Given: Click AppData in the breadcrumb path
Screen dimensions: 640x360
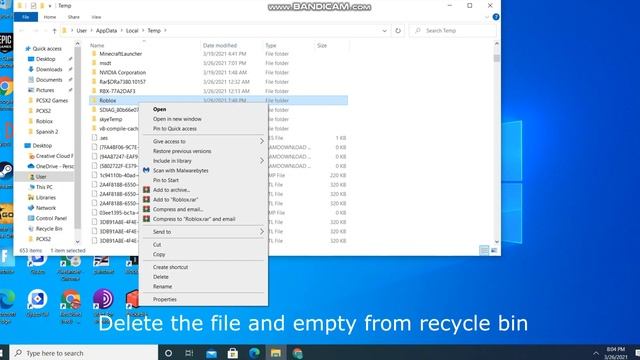Looking at the screenshot, I should pos(107,31).
